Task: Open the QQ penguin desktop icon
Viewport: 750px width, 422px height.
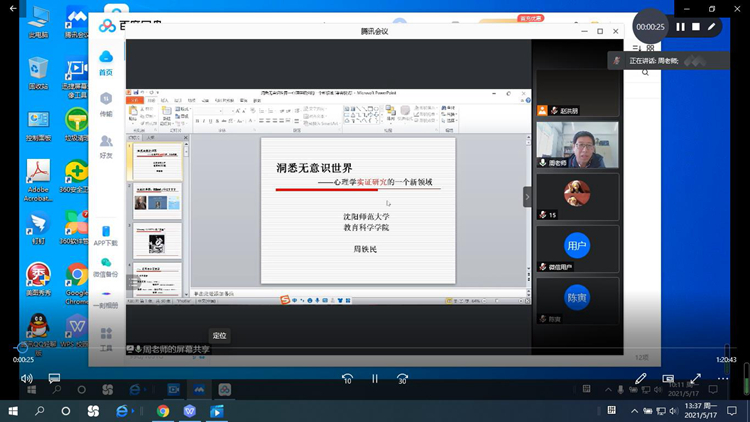Action: pos(38,335)
